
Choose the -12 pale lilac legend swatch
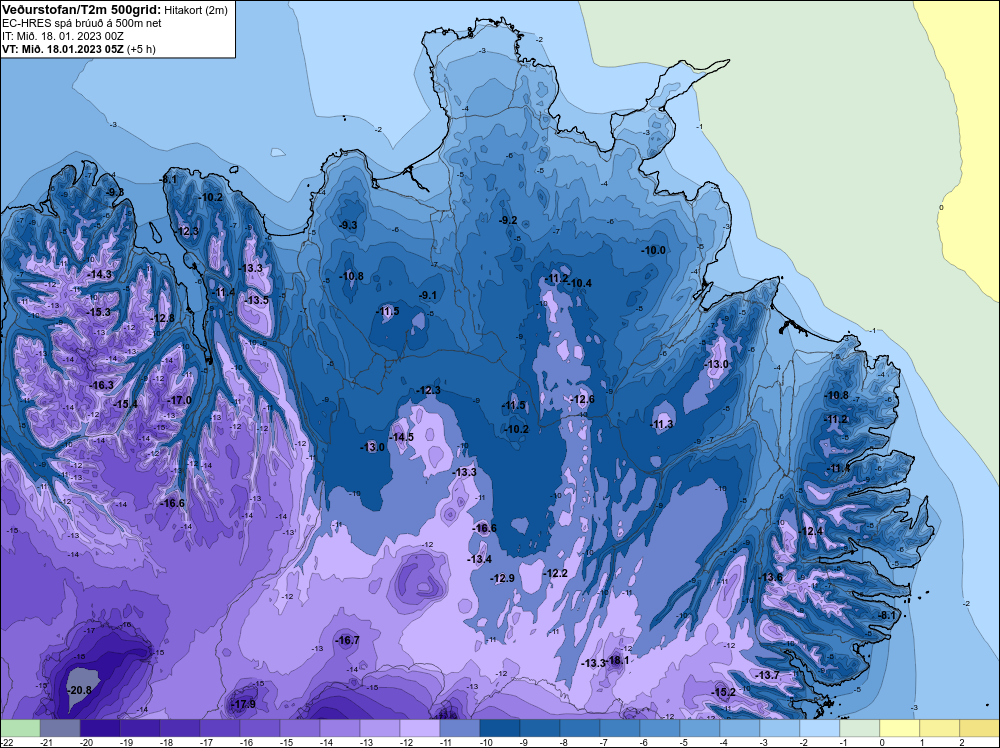(x=420, y=728)
